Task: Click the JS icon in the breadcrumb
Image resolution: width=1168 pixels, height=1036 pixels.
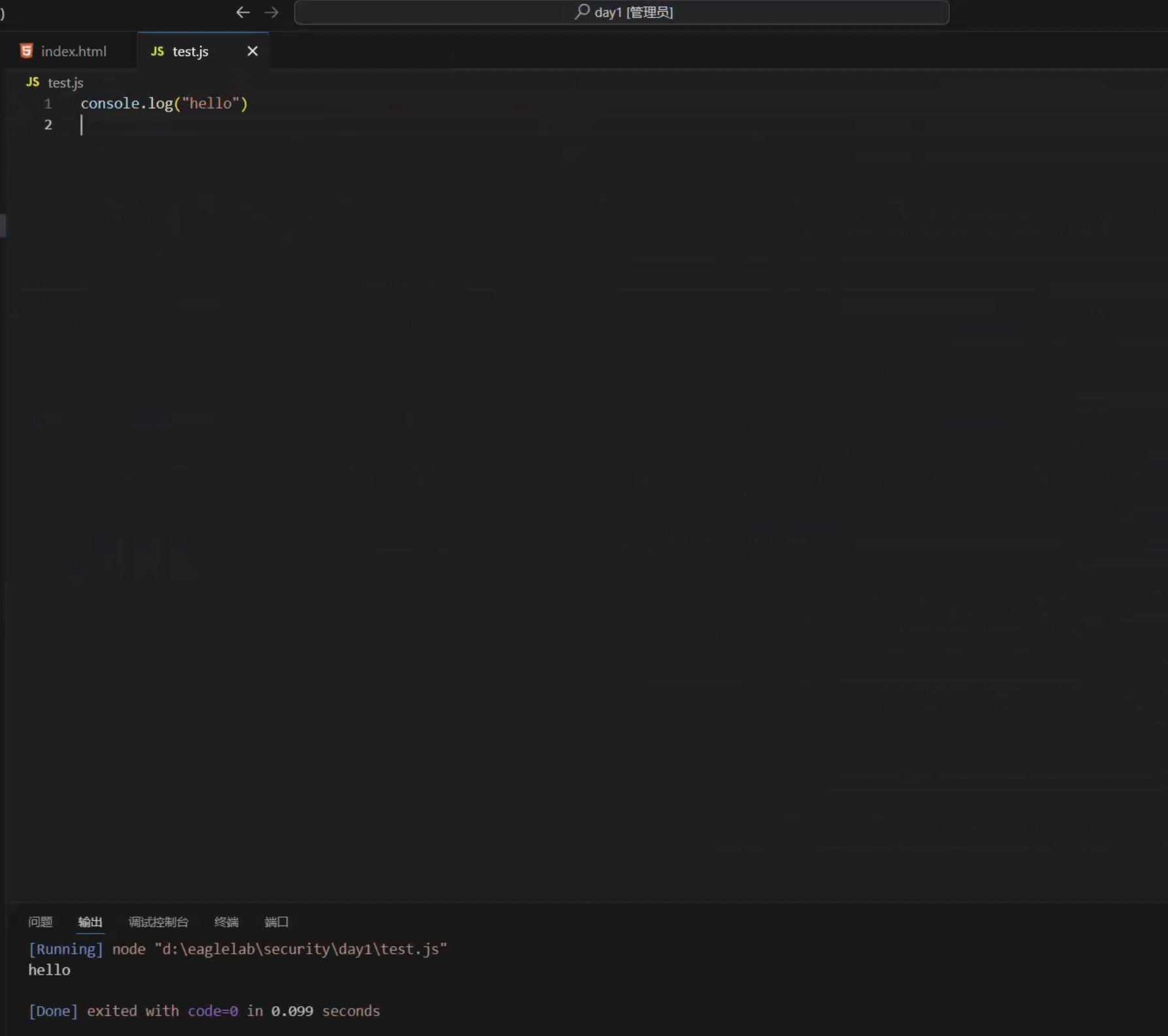Action: [x=33, y=82]
